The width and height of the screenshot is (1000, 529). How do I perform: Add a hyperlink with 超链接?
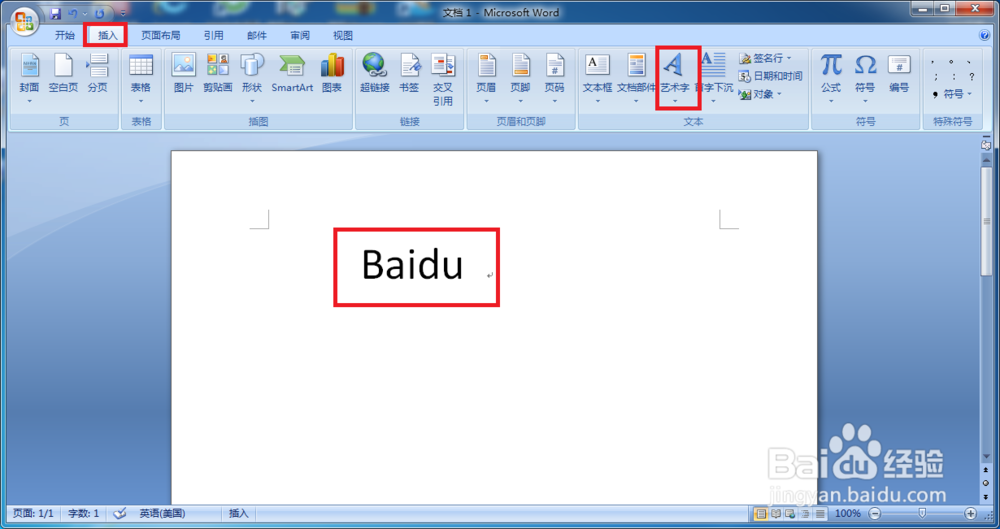click(x=374, y=74)
